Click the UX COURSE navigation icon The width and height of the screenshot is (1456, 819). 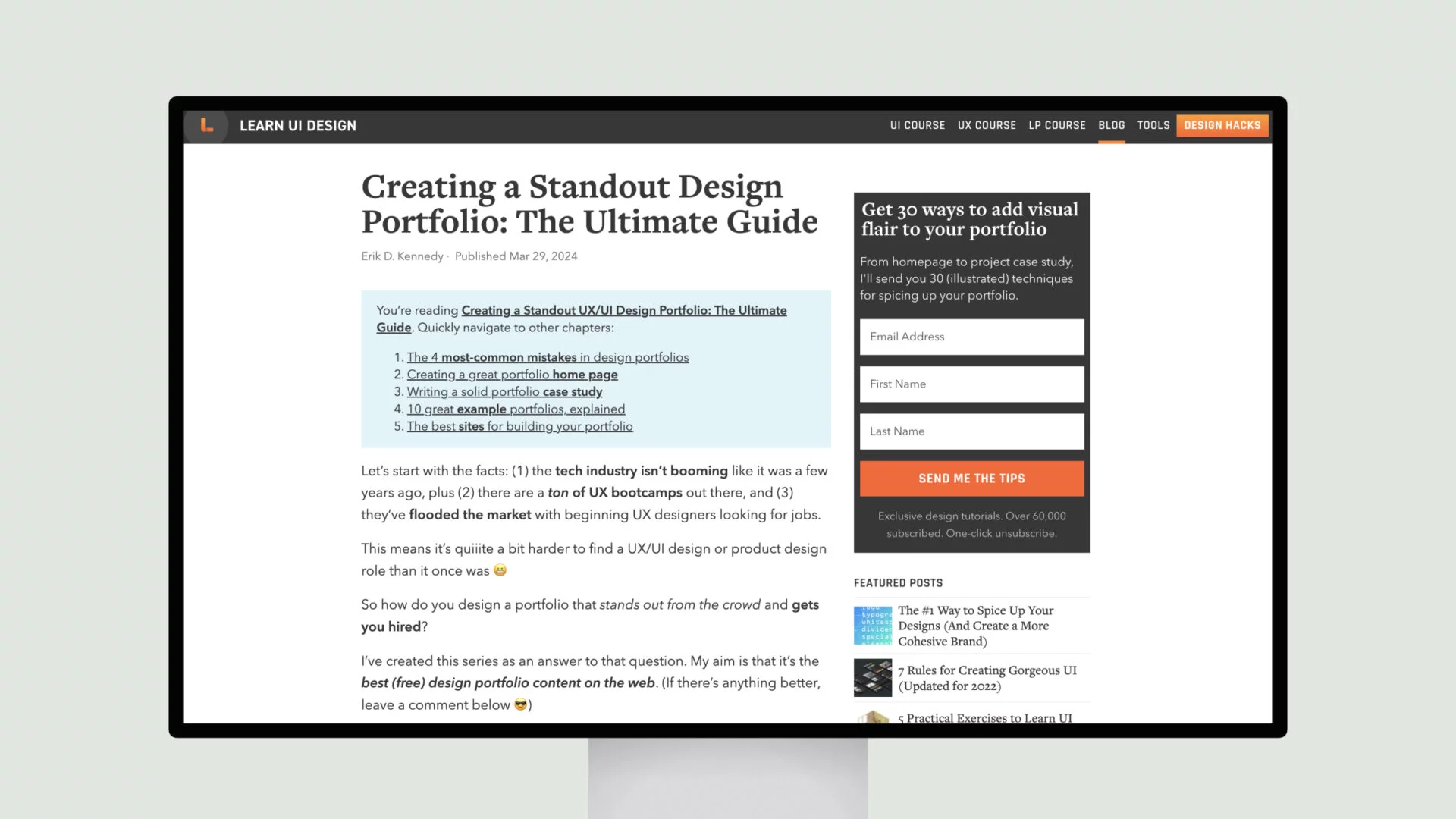[x=986, y=125]
